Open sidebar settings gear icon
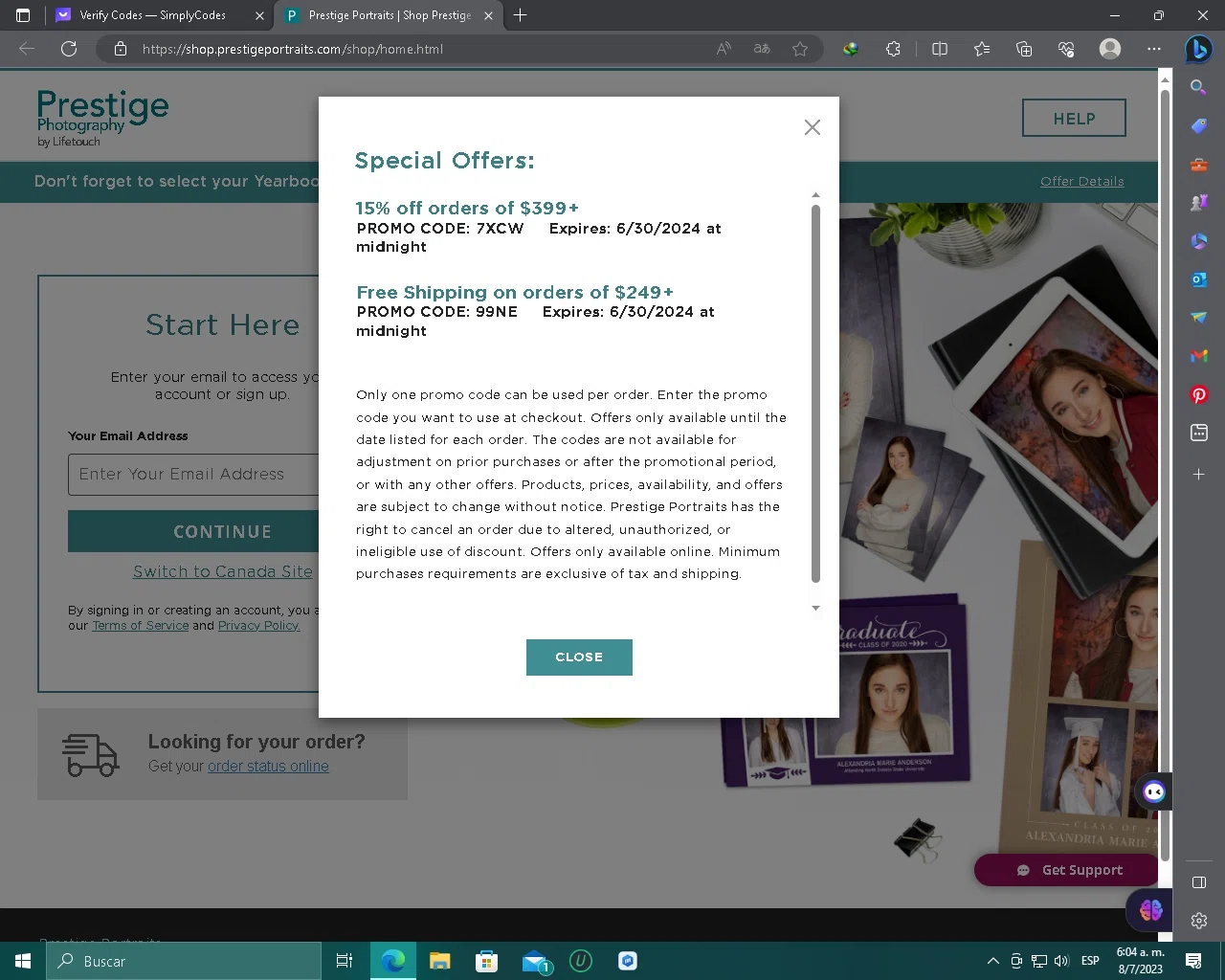The image size is (1225, 980). point(1198,921)
